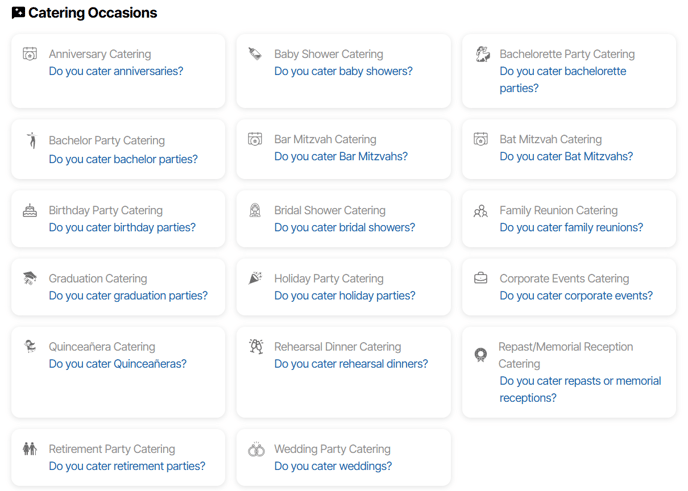Click the Corporate Events briefcase icon

tap(480, 278)
